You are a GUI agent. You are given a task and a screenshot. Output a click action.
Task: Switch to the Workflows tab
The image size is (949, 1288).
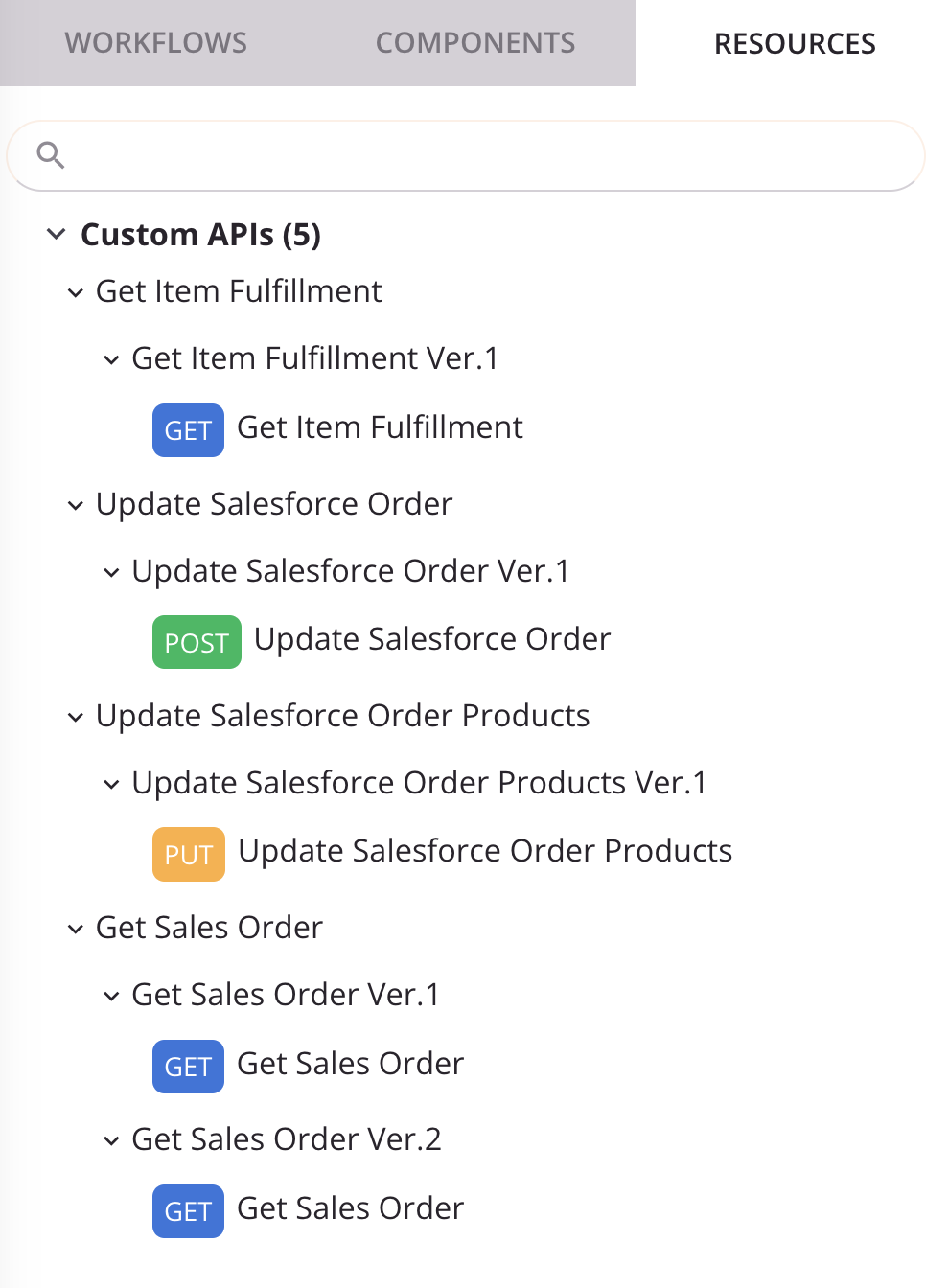tap(156, 43)
